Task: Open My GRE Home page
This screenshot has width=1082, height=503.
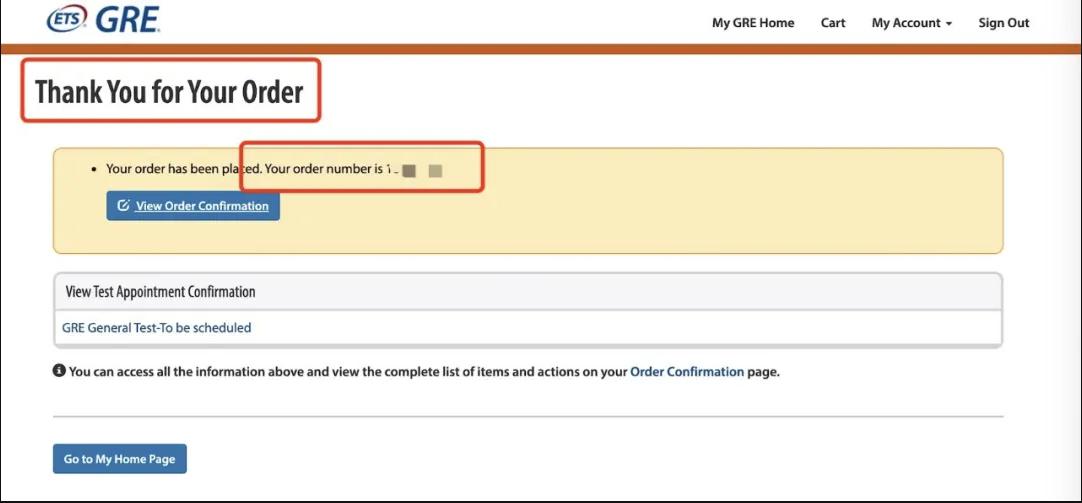Action: click(x=753, y=23)
